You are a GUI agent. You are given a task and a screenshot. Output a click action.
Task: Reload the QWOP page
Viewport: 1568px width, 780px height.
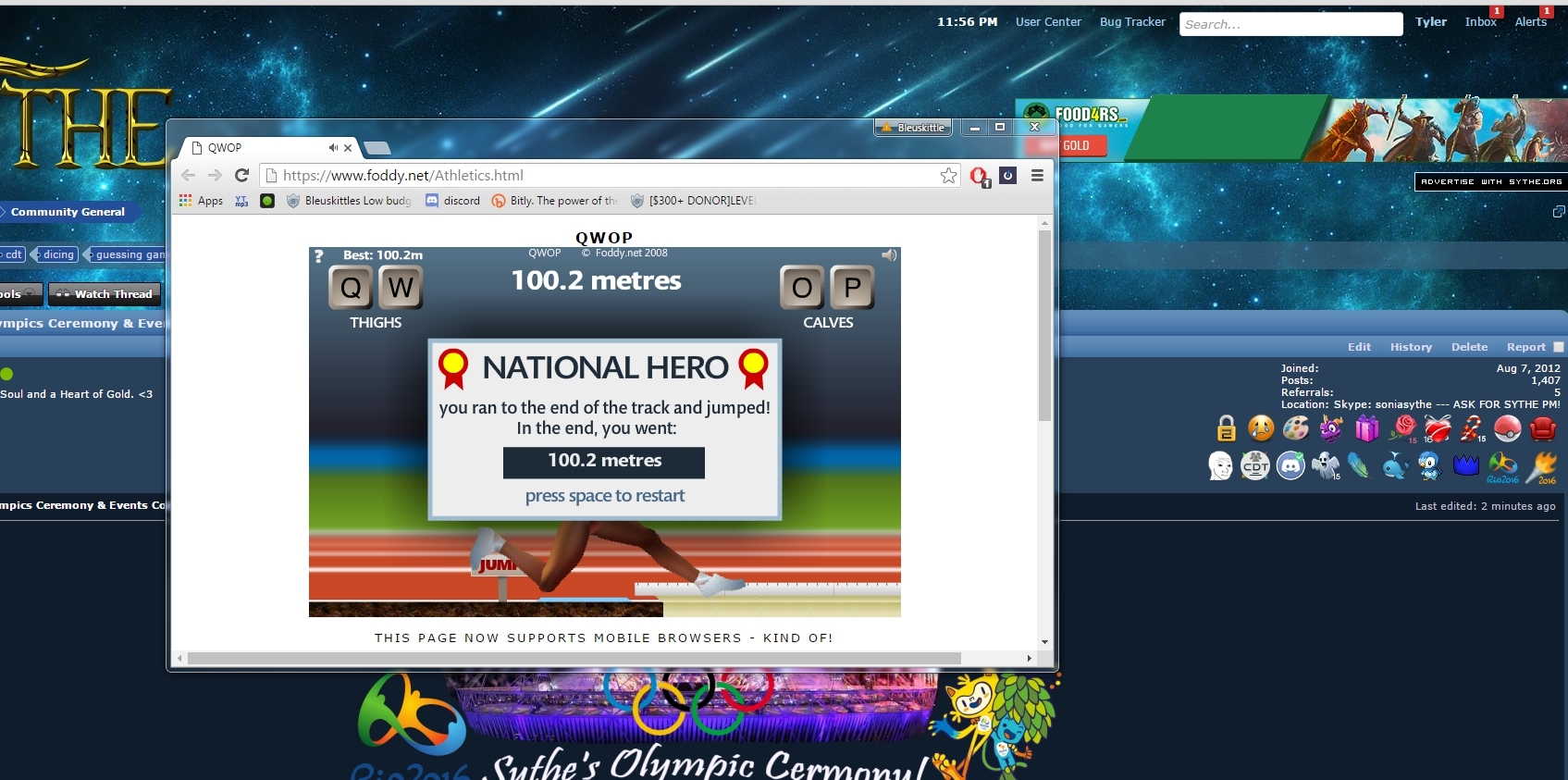(242, 175)
